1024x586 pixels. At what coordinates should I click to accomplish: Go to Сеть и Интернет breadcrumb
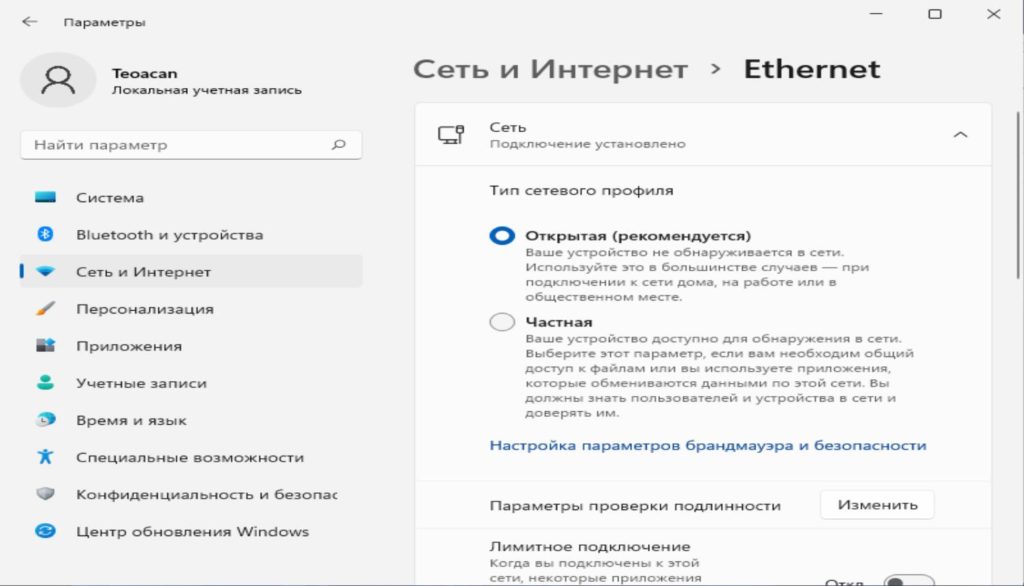click(550, 70)
